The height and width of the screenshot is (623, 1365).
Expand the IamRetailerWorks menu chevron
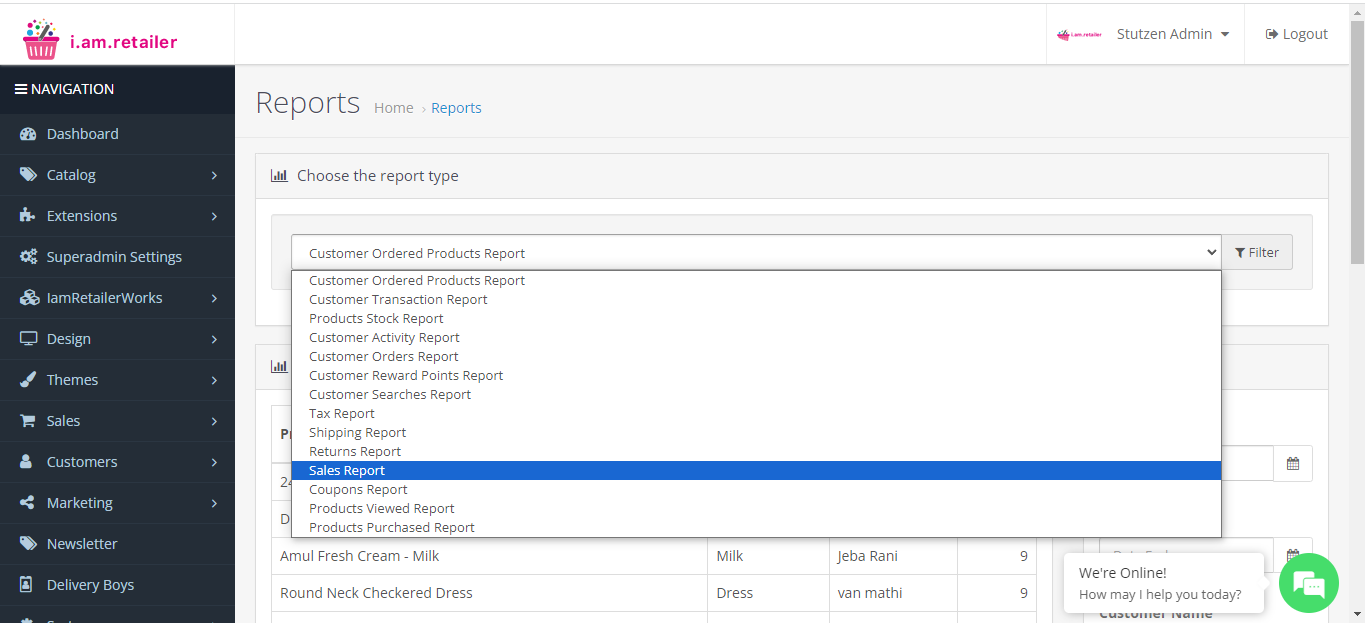[214, 298]
